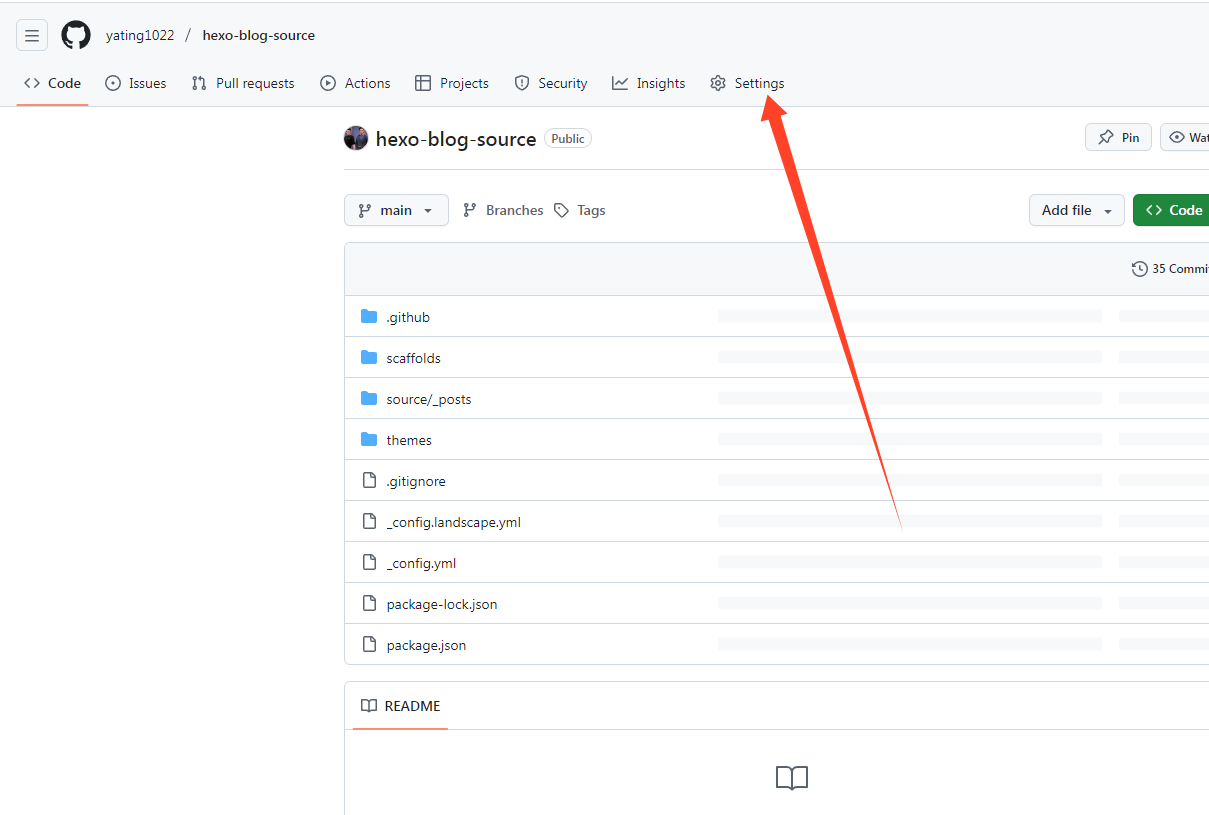Click the folder icon beside source/_posts
Image resolution: width=1209 pixels, height=815 pixels.
369,398
